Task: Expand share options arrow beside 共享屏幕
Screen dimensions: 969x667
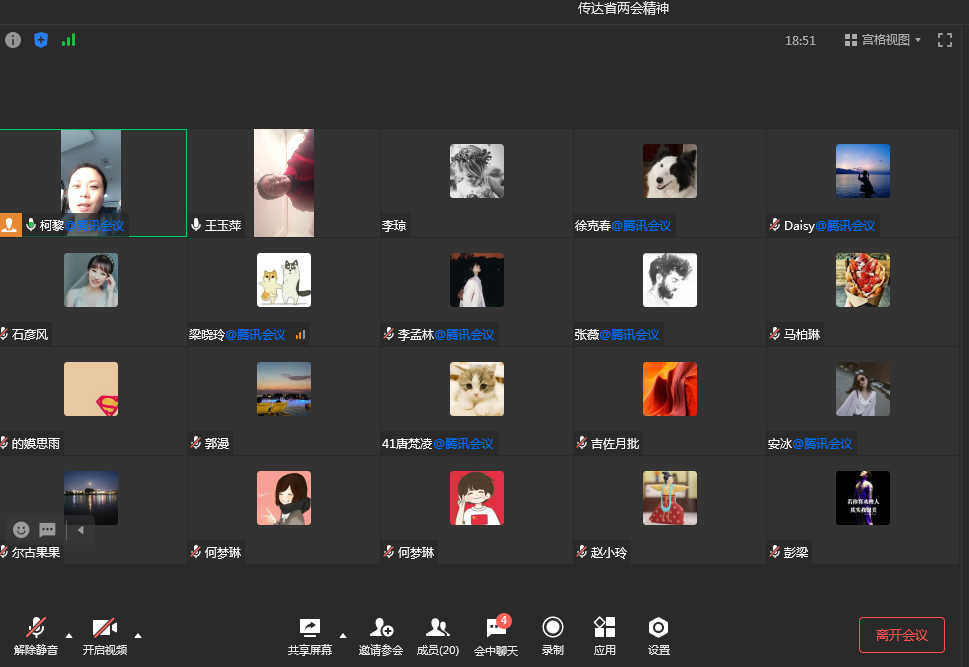Action: click(343, 635)
